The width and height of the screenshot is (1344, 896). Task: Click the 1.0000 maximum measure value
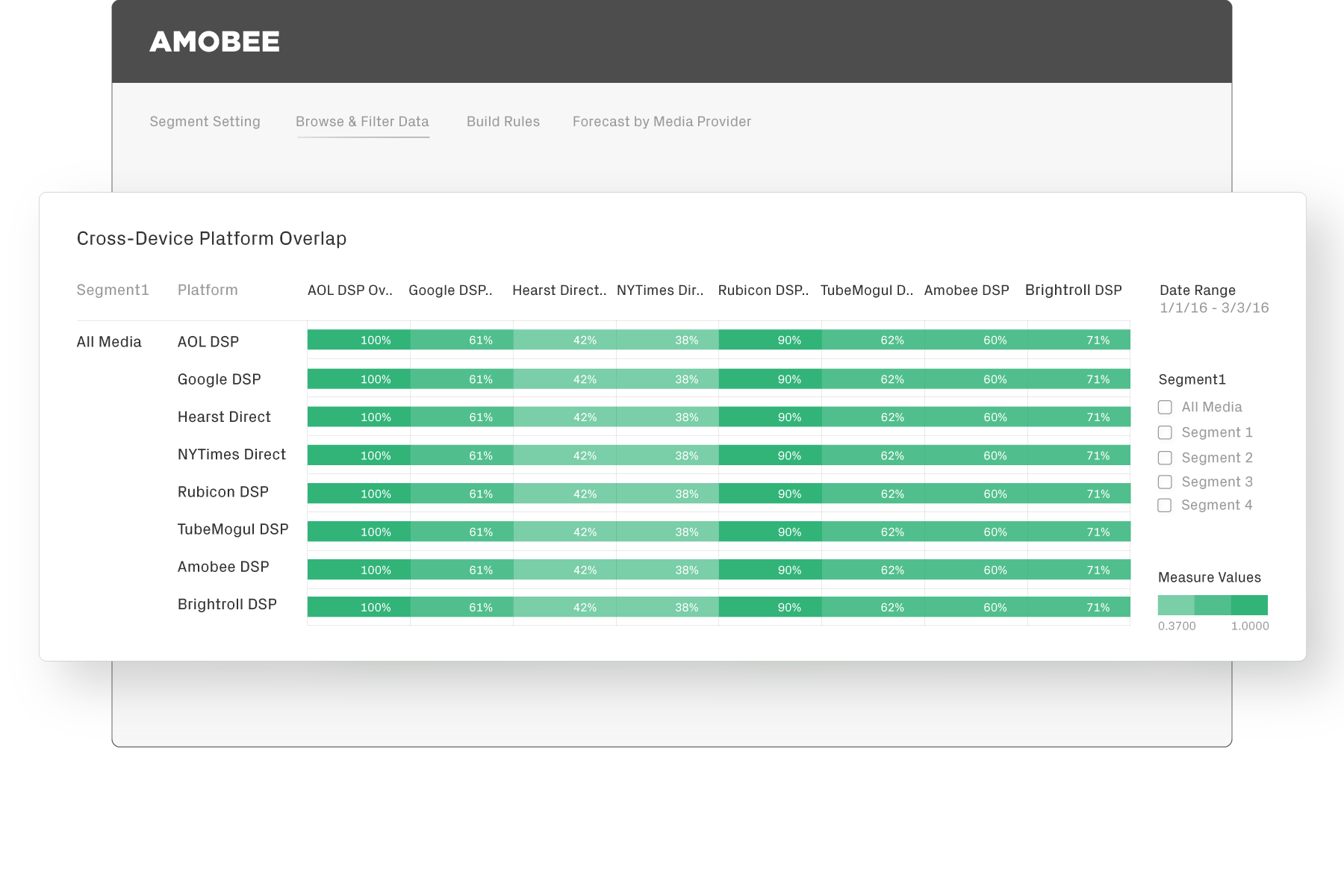point(1250,626)
